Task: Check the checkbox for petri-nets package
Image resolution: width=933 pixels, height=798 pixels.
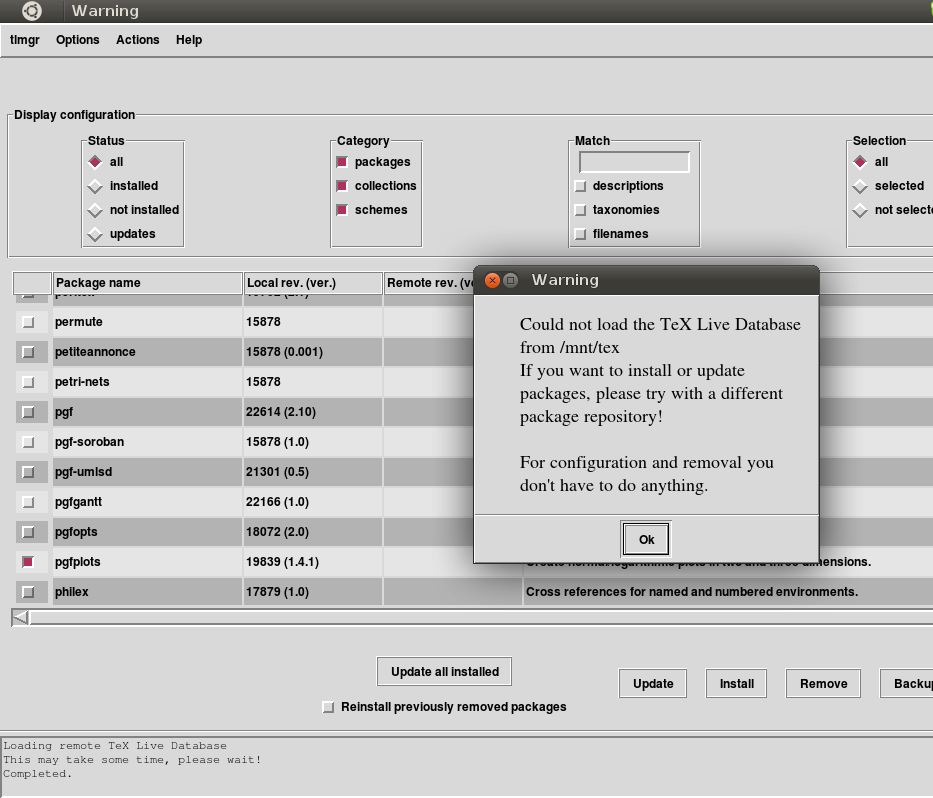Action: 28,382
